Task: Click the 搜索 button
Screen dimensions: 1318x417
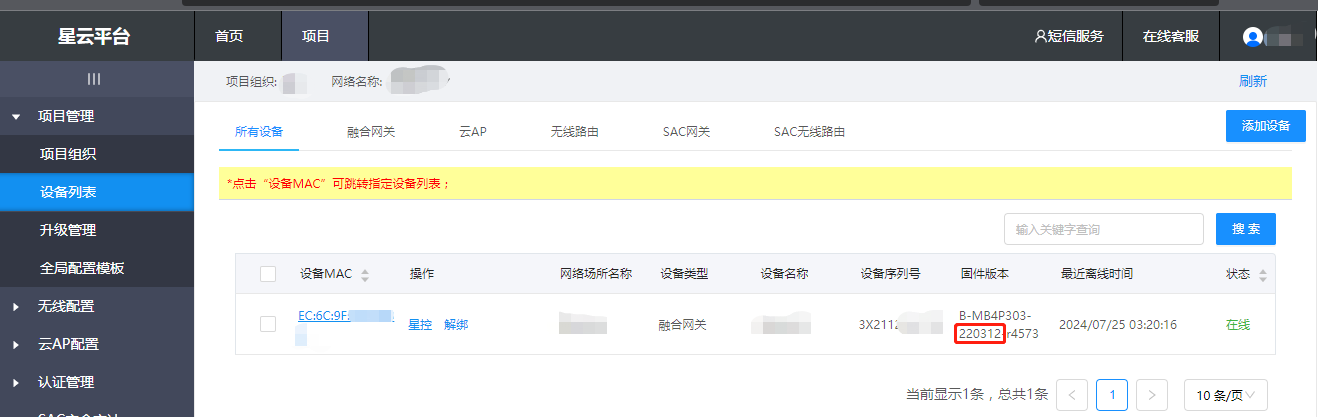Action: 1245,229
